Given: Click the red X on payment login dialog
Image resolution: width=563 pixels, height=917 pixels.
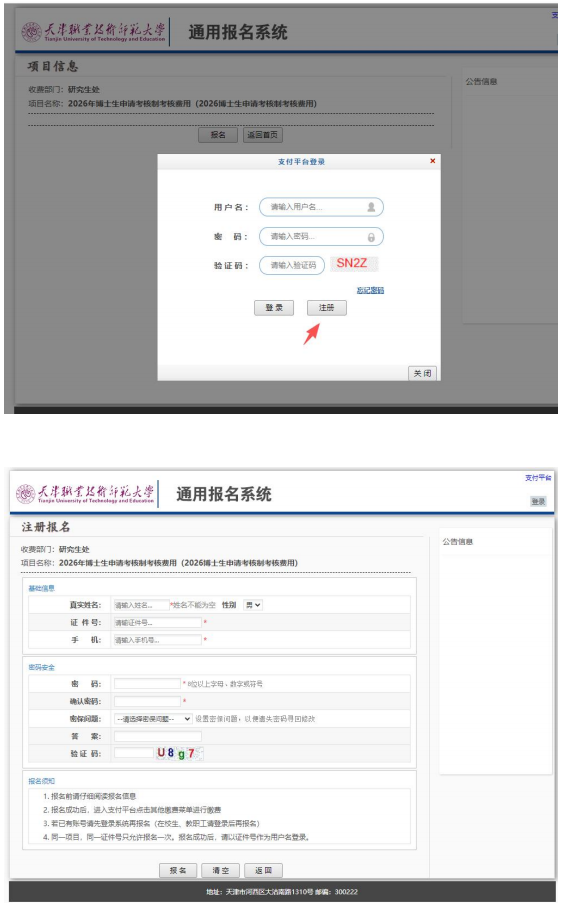Looking at the screenshot, I should click(x=433, y=161).
